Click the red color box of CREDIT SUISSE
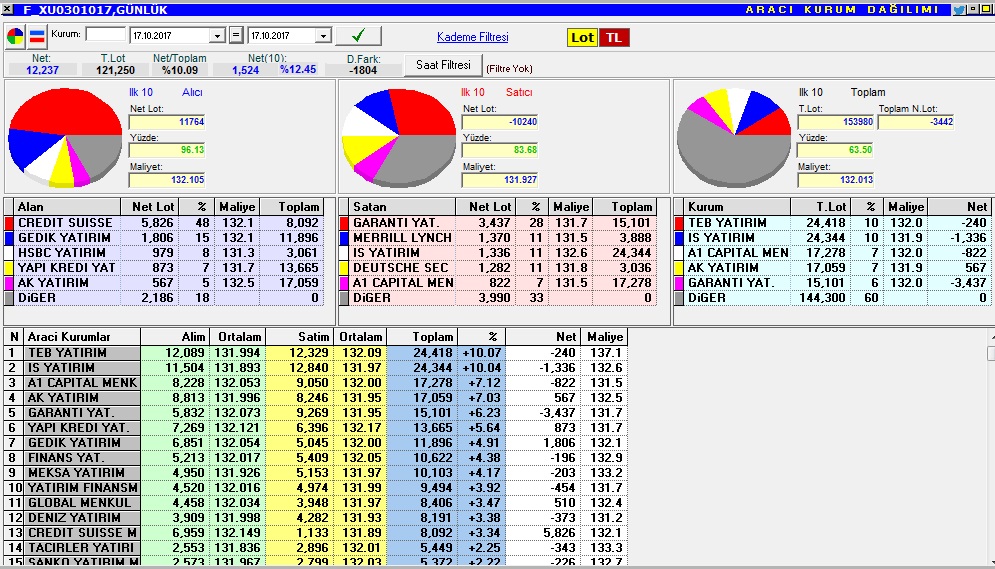This screenshot has width=995, height=569. [9, 223]
